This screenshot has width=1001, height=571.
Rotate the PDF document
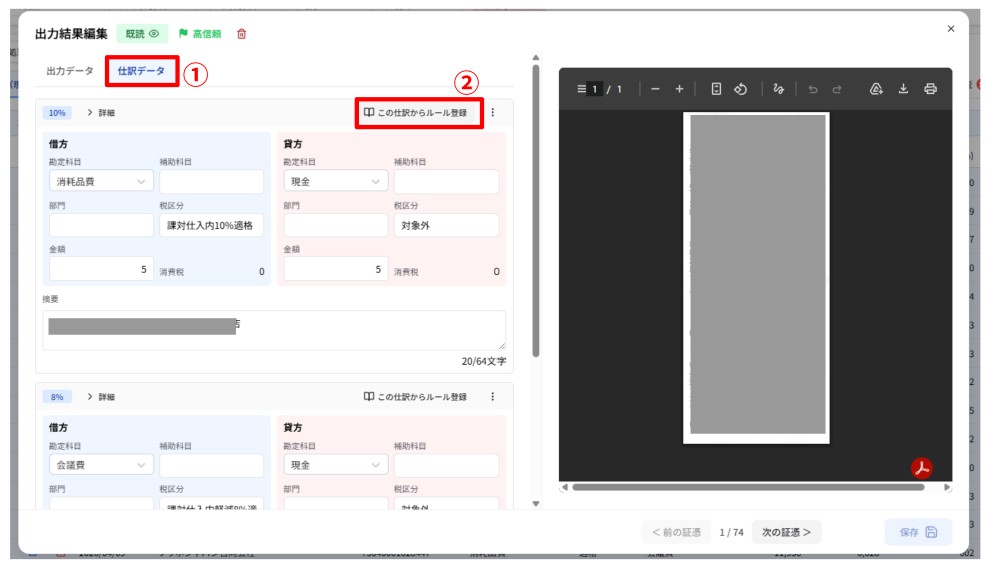(741, 89)
